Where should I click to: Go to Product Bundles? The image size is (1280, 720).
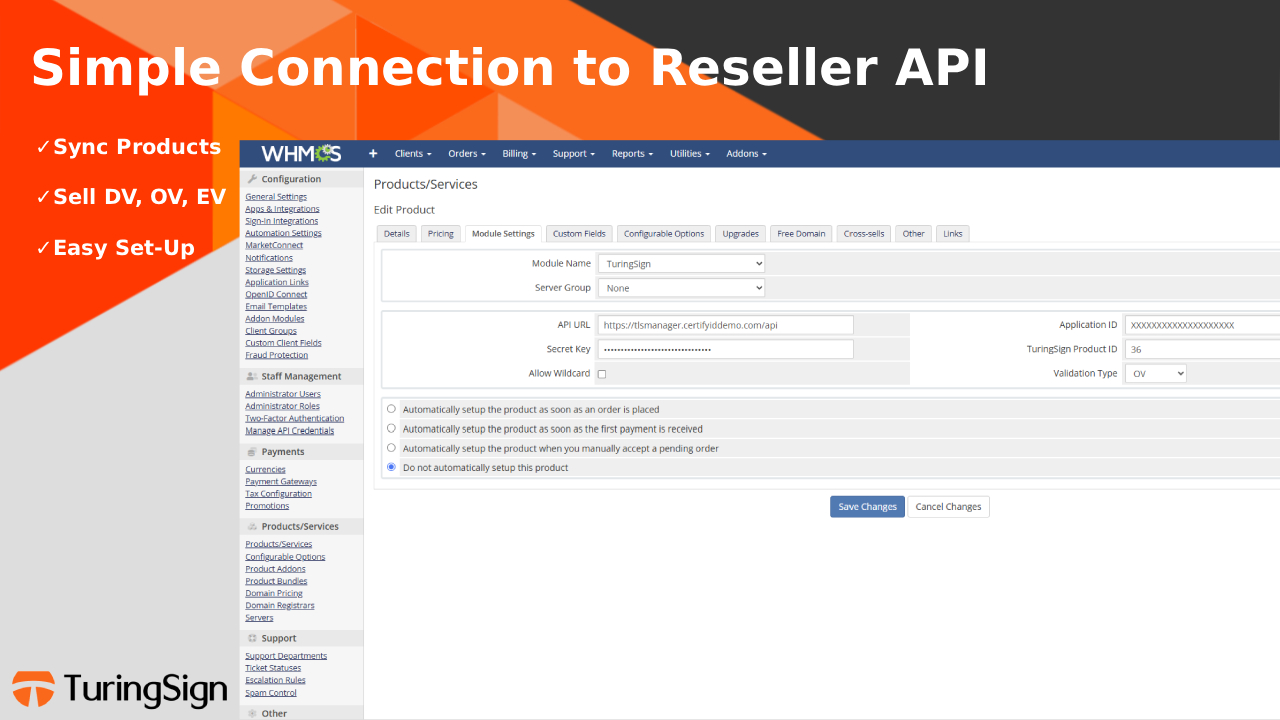(x=276, y=581)
